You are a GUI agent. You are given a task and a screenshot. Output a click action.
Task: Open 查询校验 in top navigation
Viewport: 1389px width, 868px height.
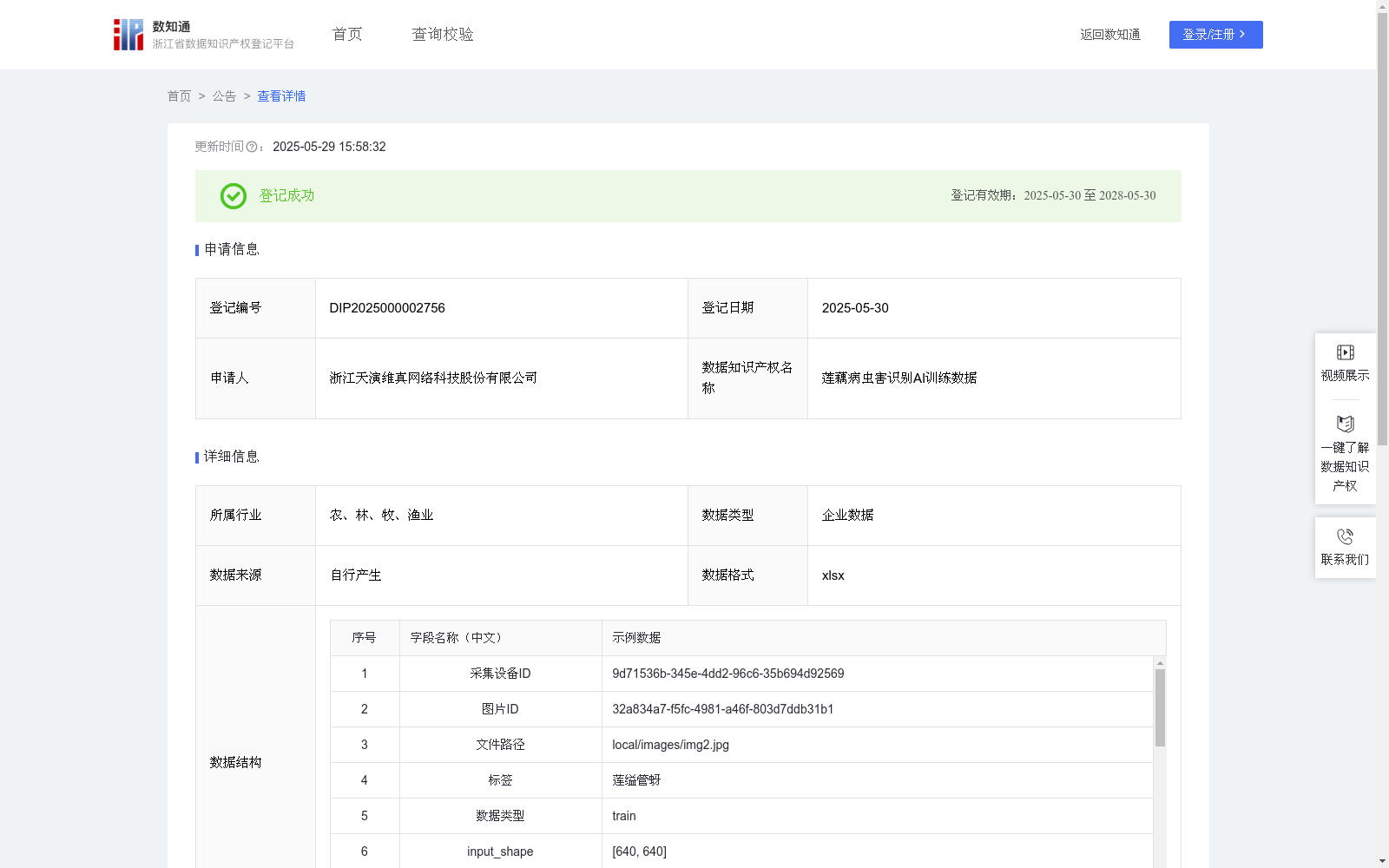click(443, 35)
